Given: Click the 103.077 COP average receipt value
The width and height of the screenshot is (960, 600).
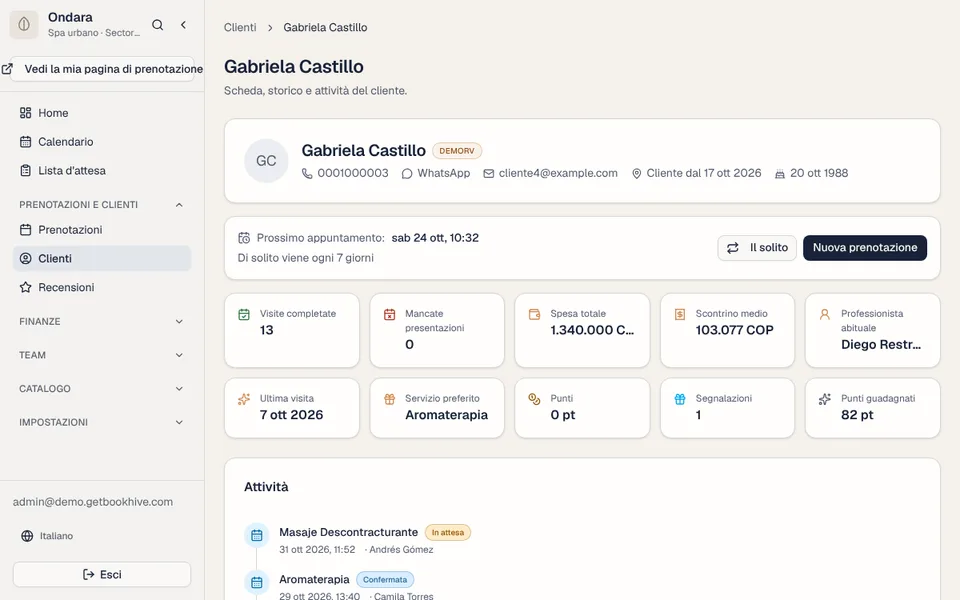Looking at the screenshot, I should (734, 330).
